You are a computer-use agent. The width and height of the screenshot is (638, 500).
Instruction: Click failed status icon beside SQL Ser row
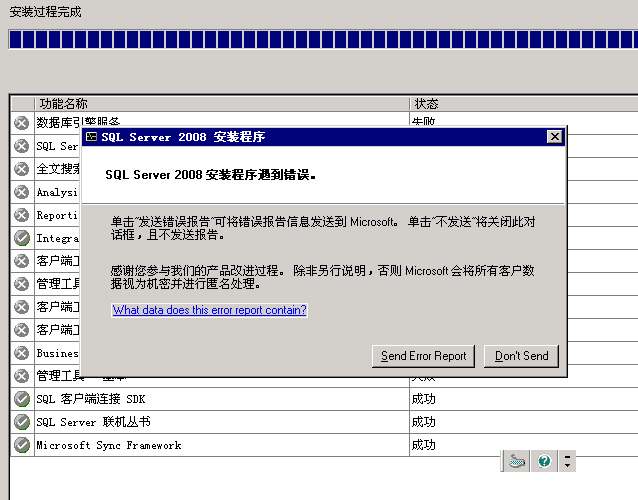pyautogui.click(x=22, y=146)
